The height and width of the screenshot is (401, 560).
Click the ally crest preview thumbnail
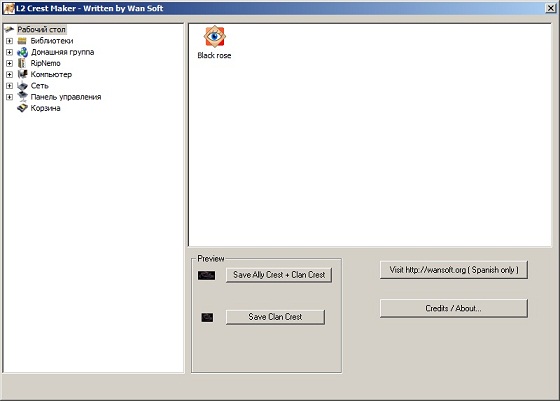pos(206,275)
